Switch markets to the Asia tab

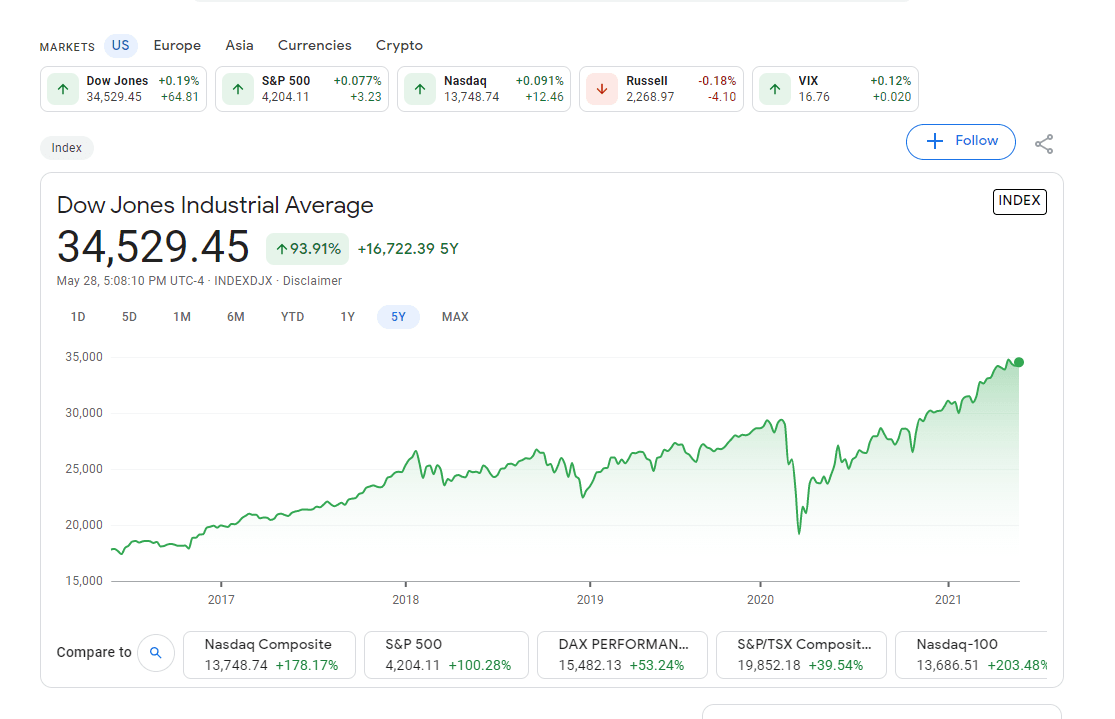pos(239,46)
